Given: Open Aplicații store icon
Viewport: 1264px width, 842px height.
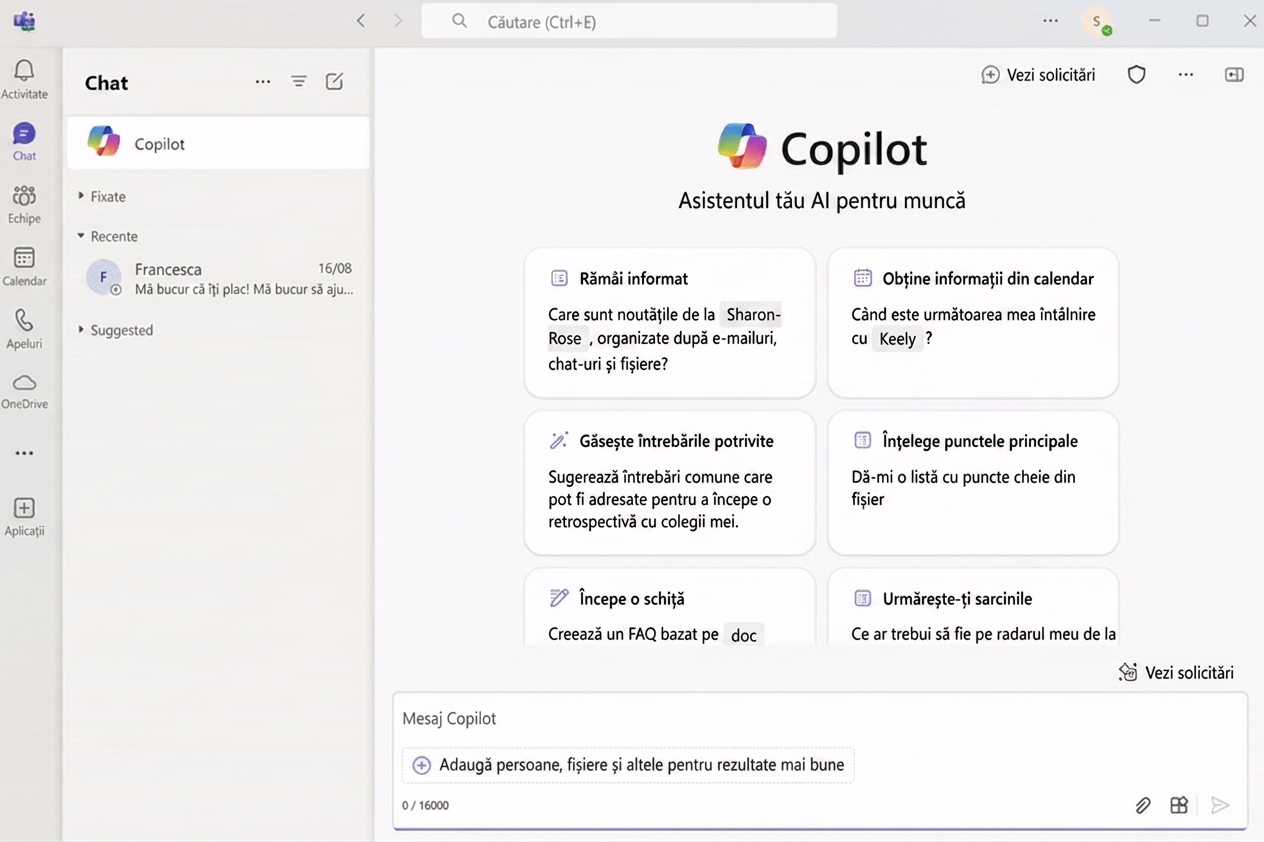Looking at the screenshot, I should [x=24, y=516].
